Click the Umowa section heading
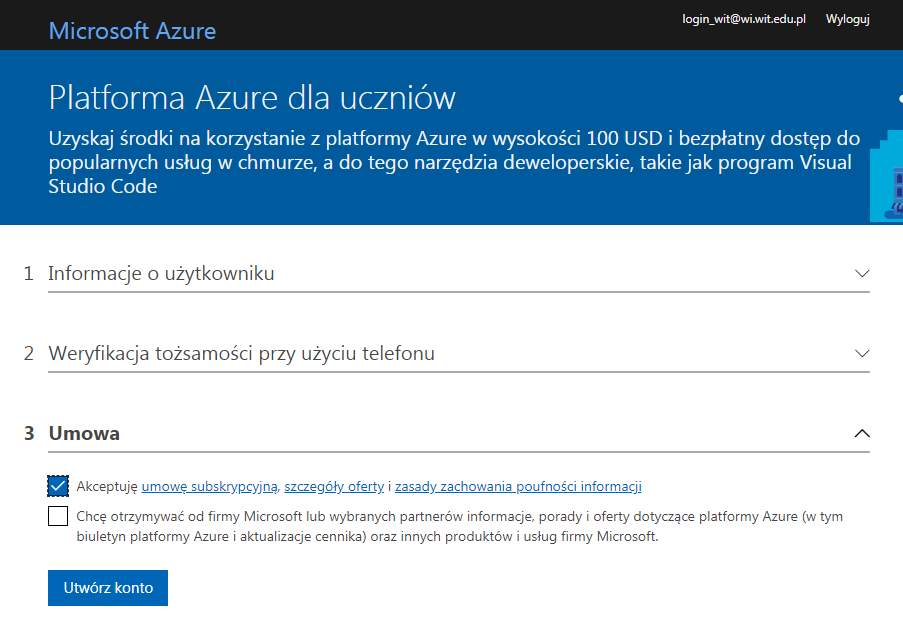The width and height of the screenshot is (903, 643). click(x=84, y=433)
